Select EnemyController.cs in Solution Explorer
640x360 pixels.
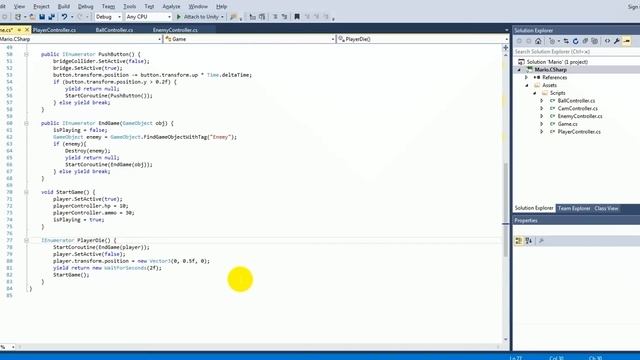pos(580,116)
